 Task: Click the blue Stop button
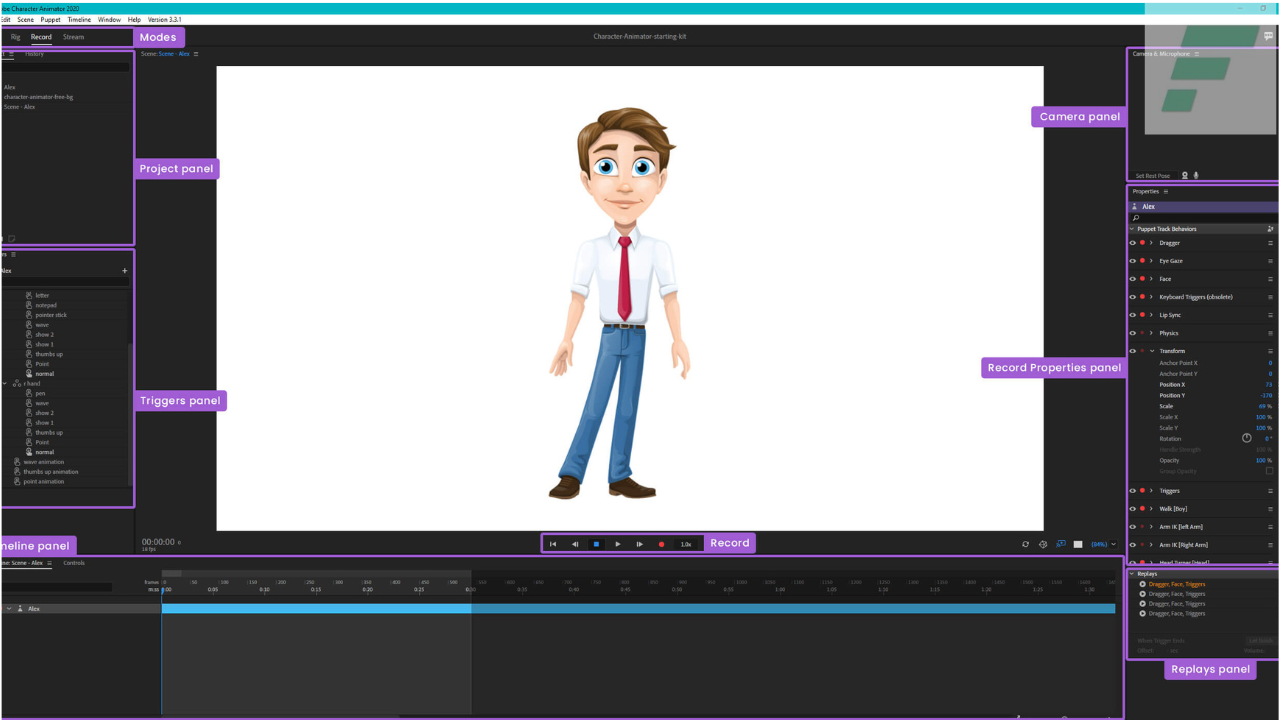(x=596, y=544)
